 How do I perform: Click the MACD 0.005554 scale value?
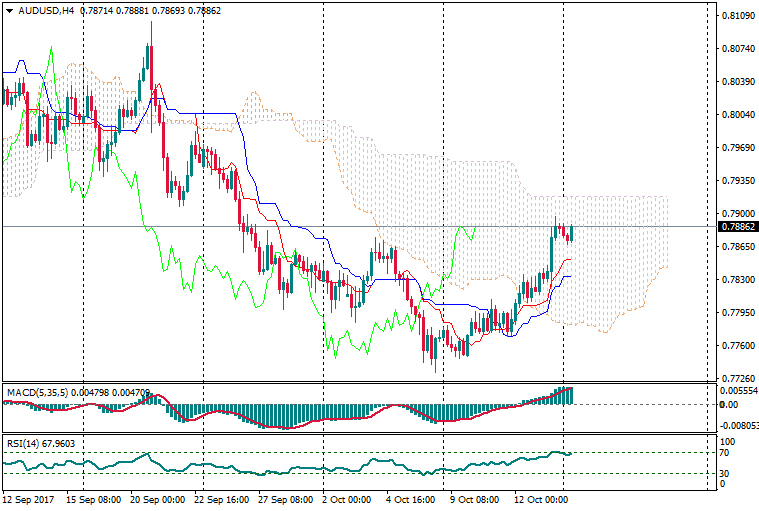click(x=739, y=389)
